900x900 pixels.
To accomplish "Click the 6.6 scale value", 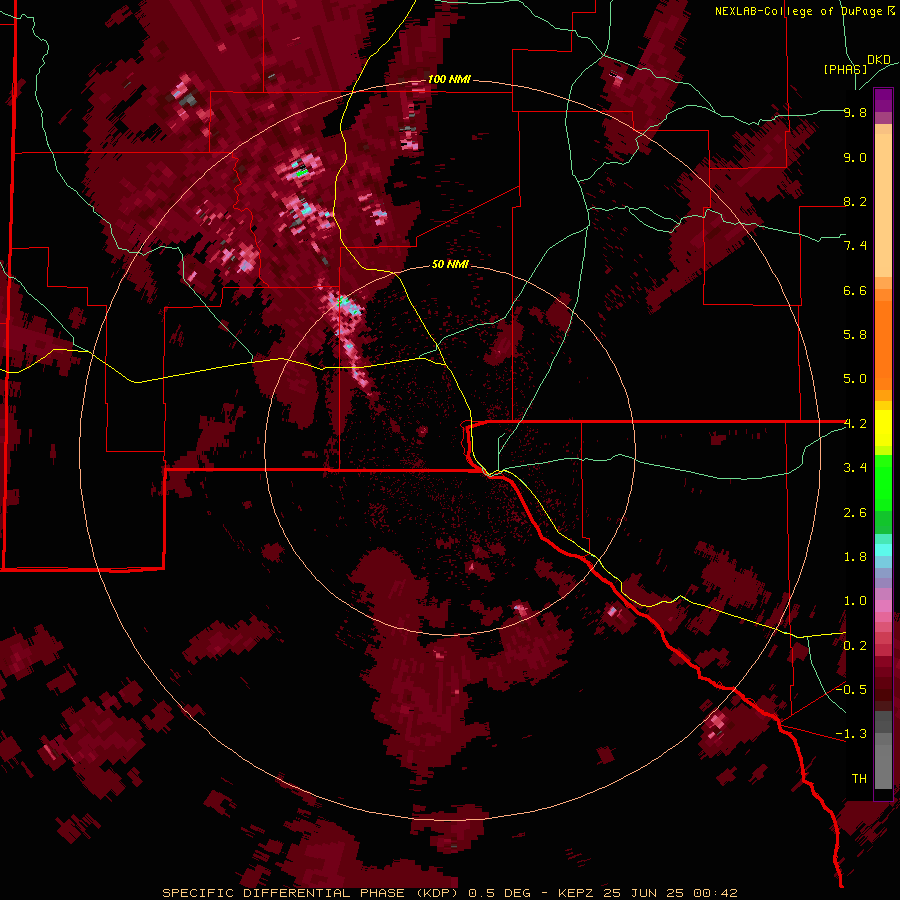I will click(855, 290).
